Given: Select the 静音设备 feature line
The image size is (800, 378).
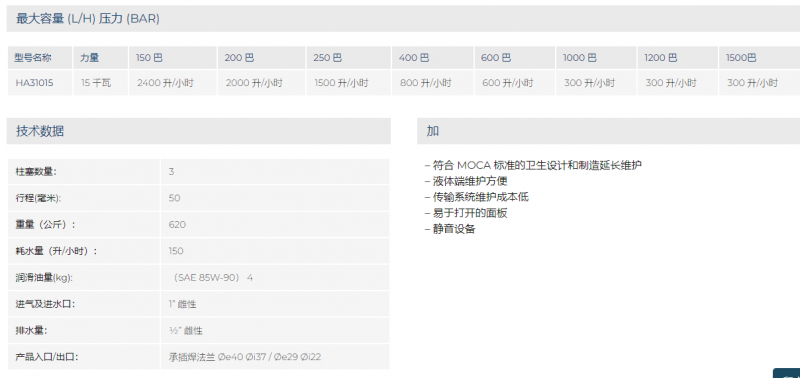Looking at the screenshot, I should (449, 229).
